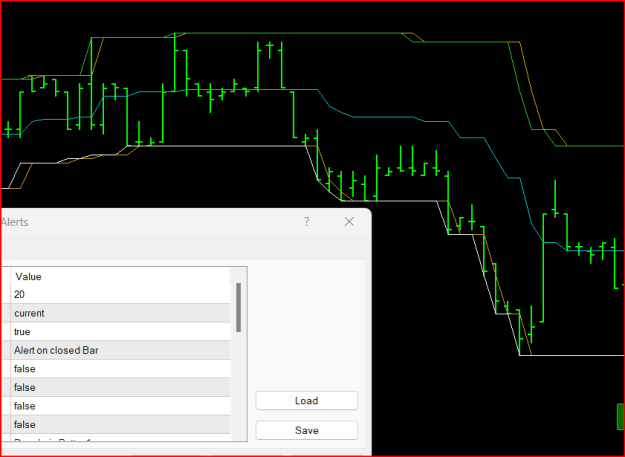Image resolution: width=625 pixels, height=457 pixels.
Task: Toggle false value directly under Alert on closed Bar
Action: pos(121,369)
